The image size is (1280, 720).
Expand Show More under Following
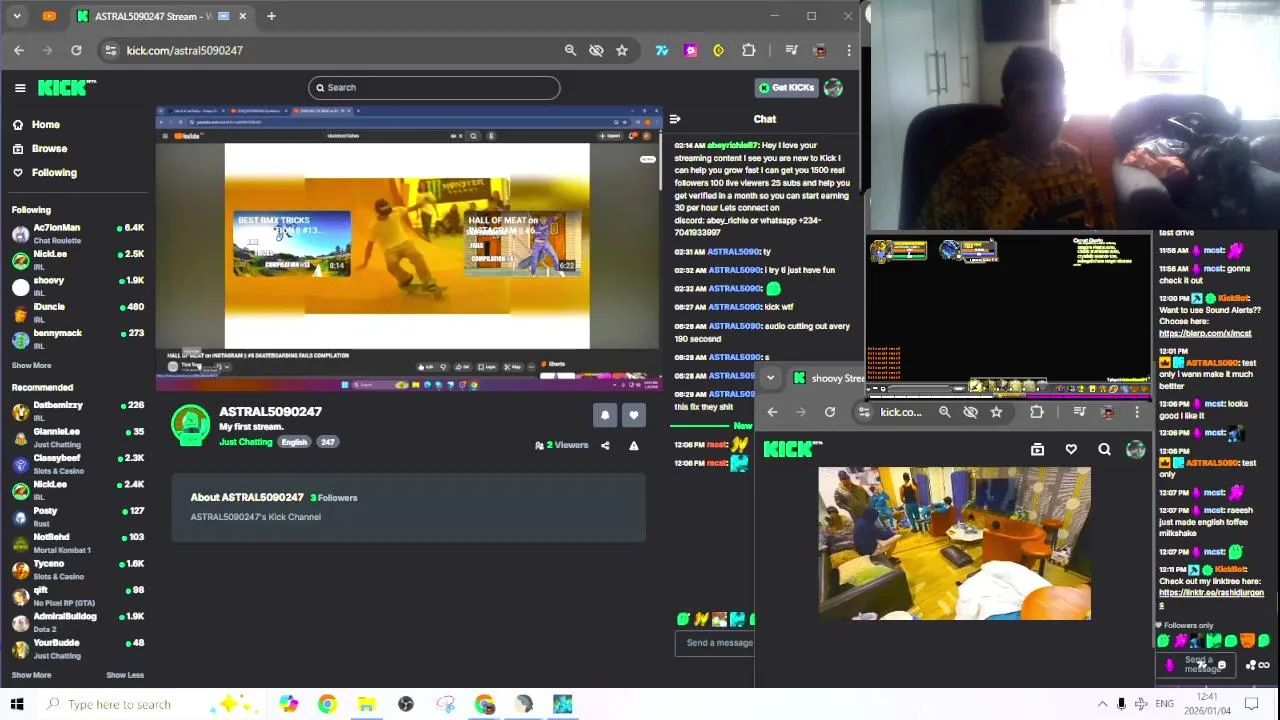point(31,366)
